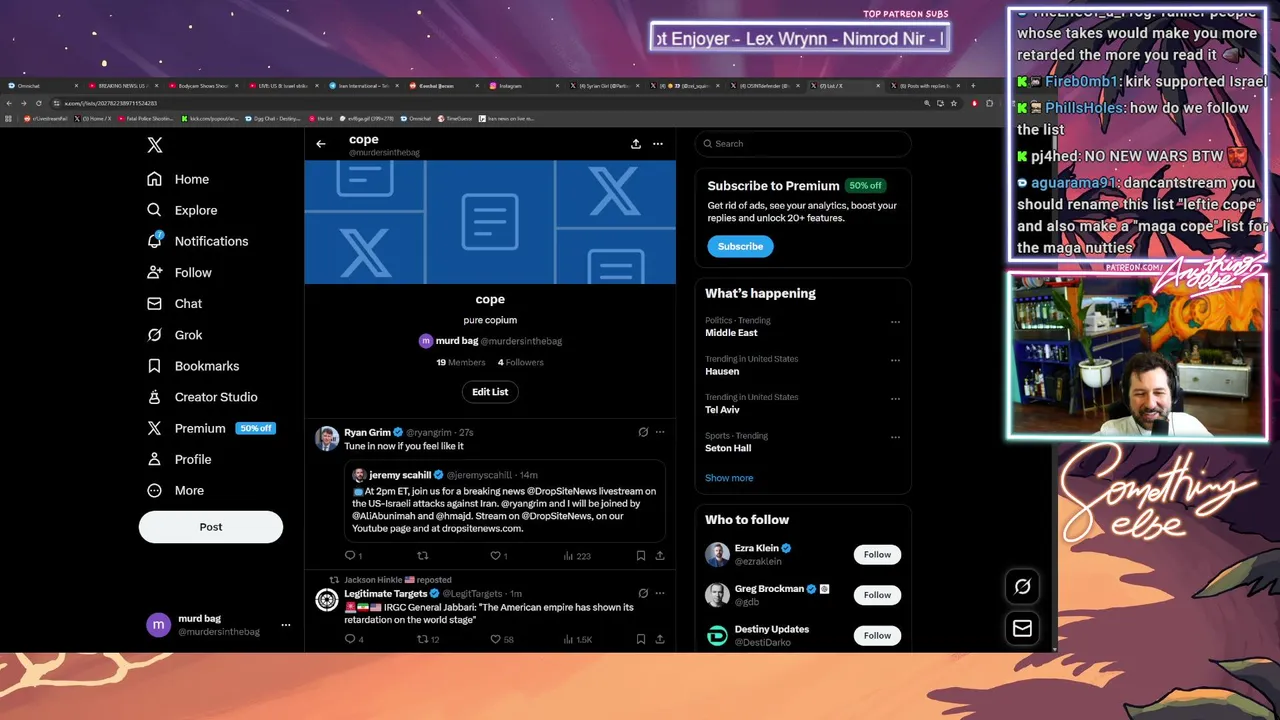Open more options on Legitimate Targets post
This screenshot has width=1280, height=720.
tap(659, 593)
